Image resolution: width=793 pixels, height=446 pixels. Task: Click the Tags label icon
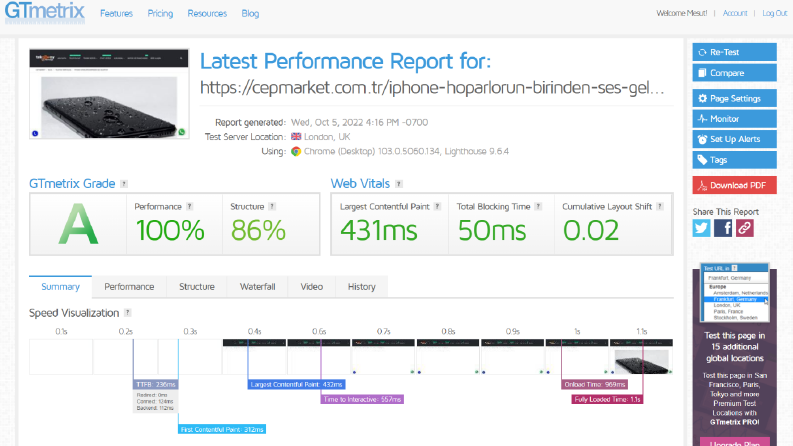pos(702,160)
